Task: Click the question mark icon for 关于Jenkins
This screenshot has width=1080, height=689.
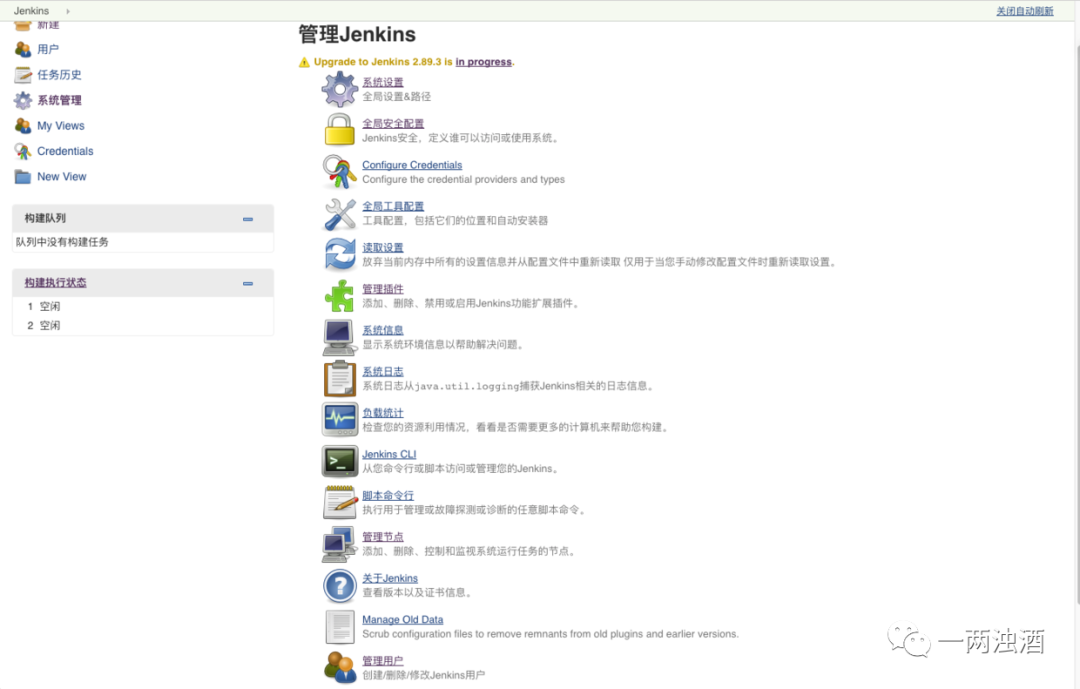Action: coord(340,584)
